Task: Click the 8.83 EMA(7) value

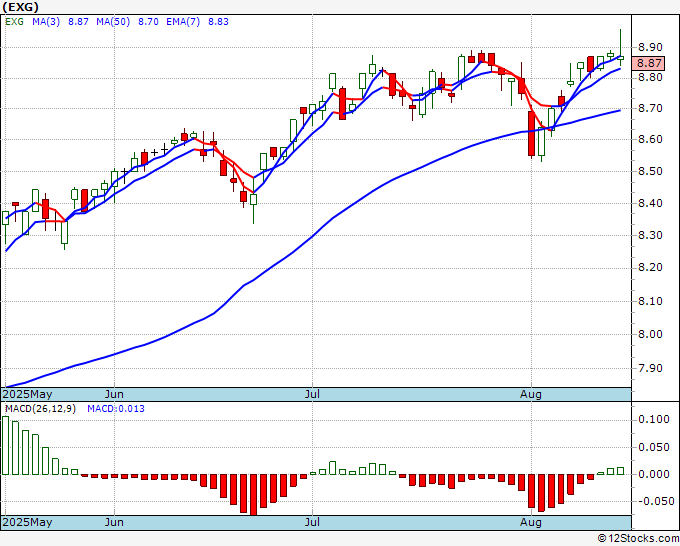Action: pyautogui.click(x=218, y=22)
